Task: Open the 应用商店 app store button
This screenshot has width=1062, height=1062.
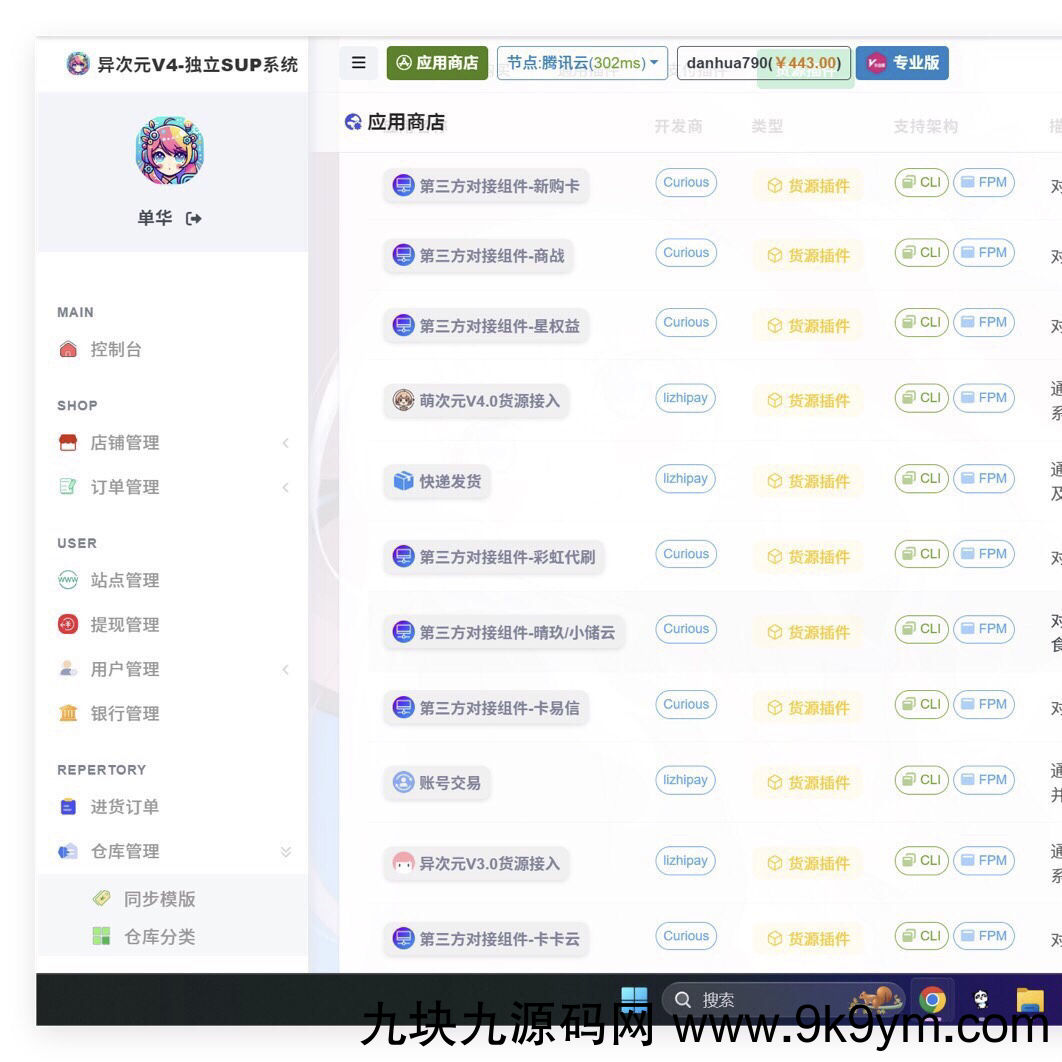Action: point(437,63)
